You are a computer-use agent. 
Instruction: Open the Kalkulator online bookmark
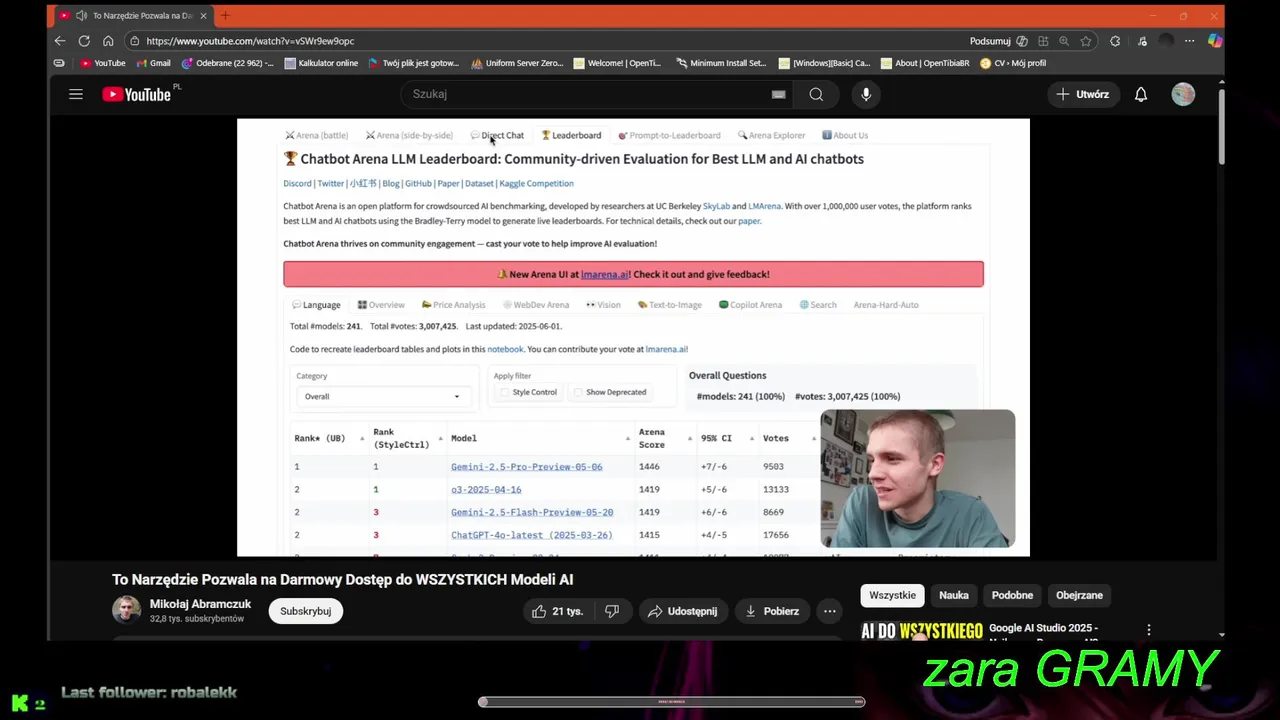tap(321, 63)
